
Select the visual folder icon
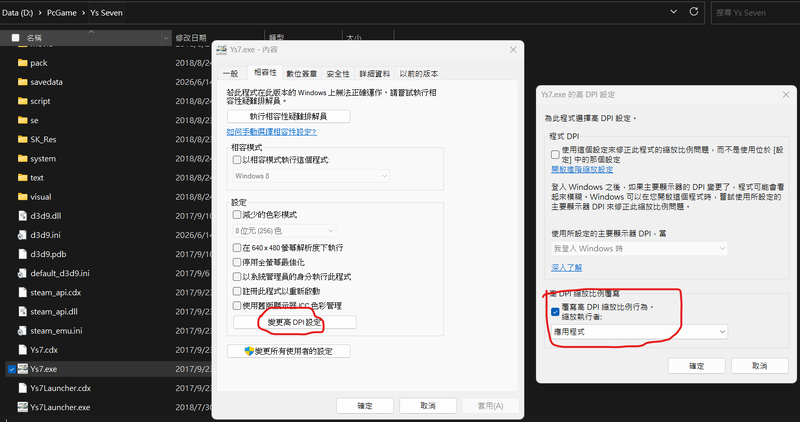pos(22,196)
